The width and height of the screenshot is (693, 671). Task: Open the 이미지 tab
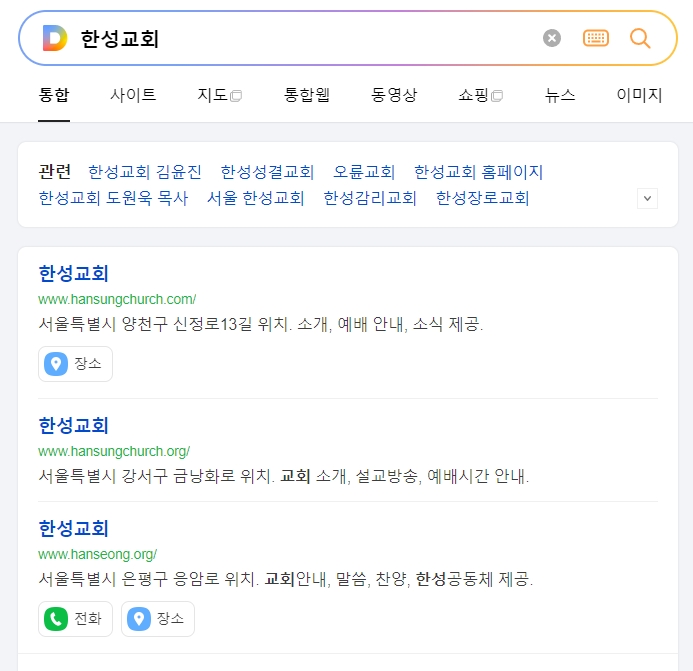click(x=639, y=95)
